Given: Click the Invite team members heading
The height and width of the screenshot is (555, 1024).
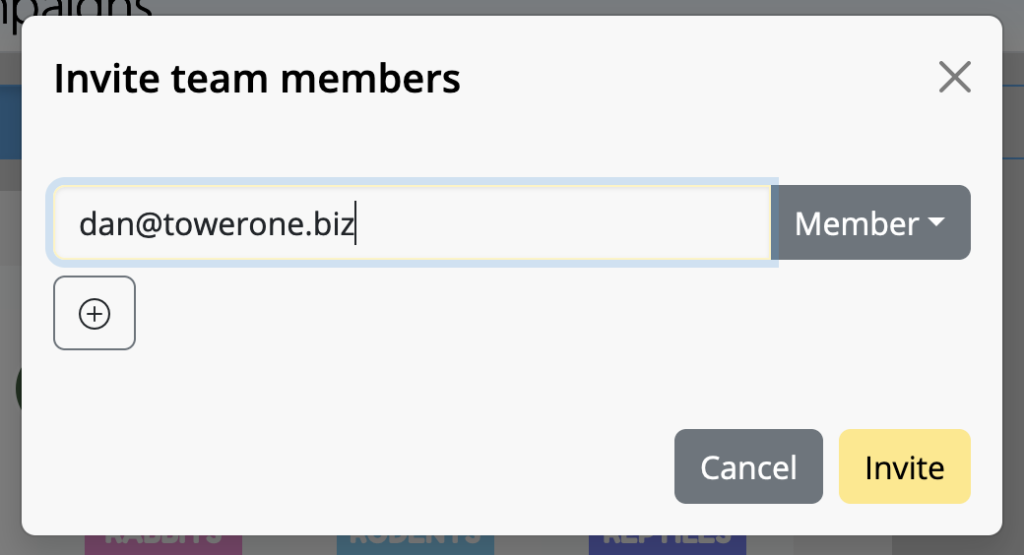Looking at the screenshot, I should (x=257, y=79).
